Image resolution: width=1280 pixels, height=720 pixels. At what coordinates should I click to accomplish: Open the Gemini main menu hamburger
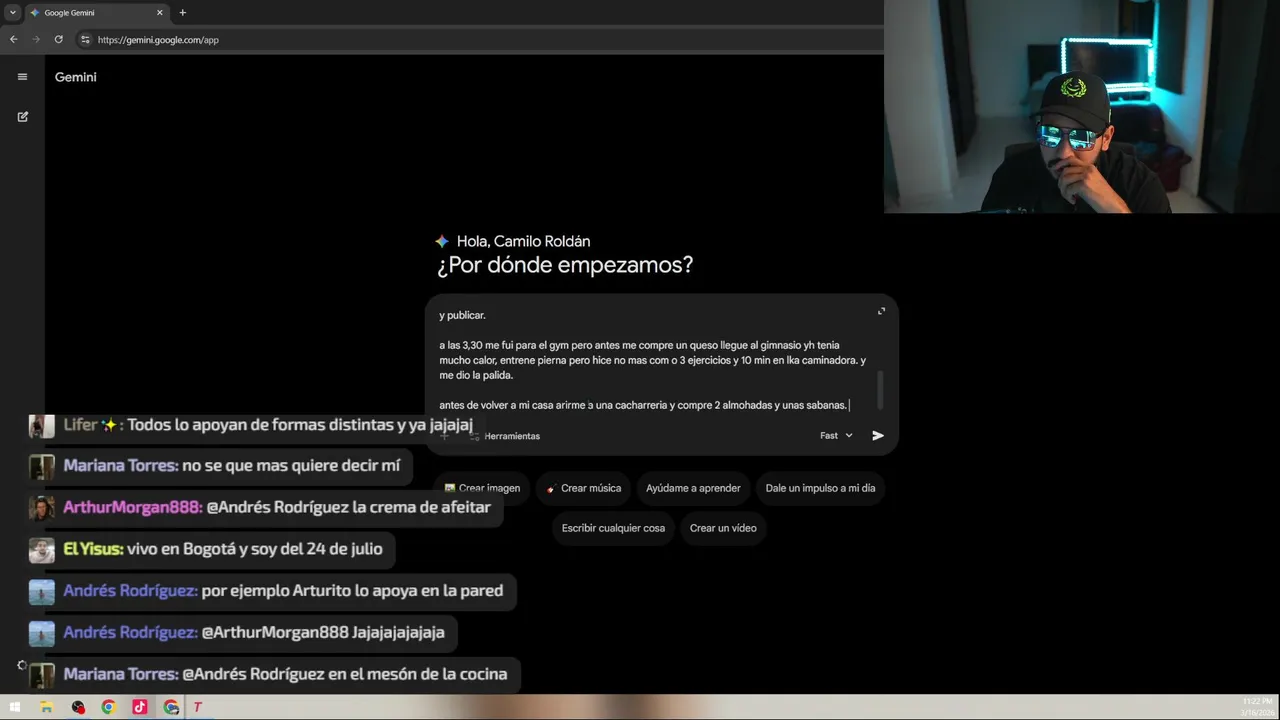22,77
